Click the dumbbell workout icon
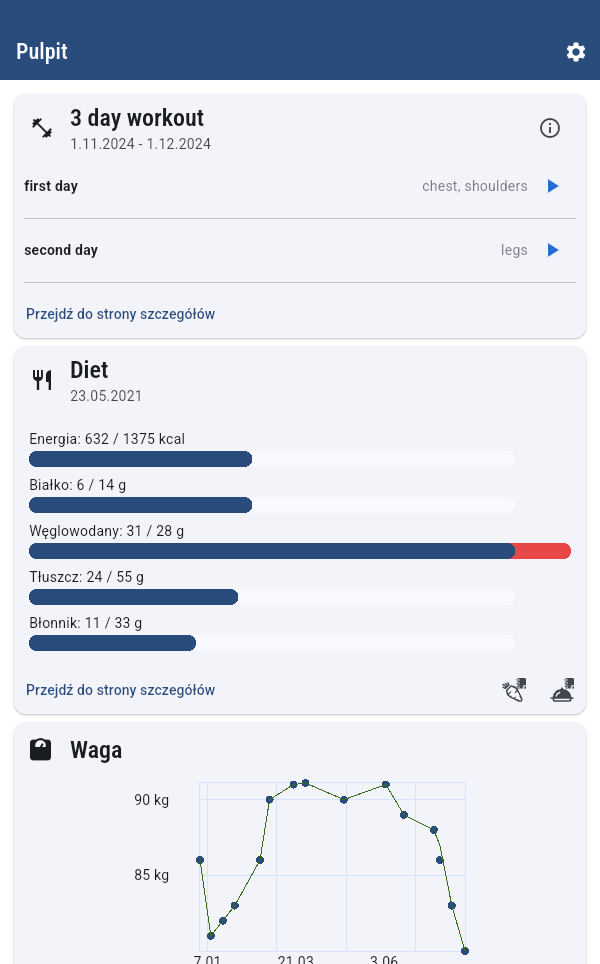The height and width of the screenshot is (964, 600). tap(42, 128)
